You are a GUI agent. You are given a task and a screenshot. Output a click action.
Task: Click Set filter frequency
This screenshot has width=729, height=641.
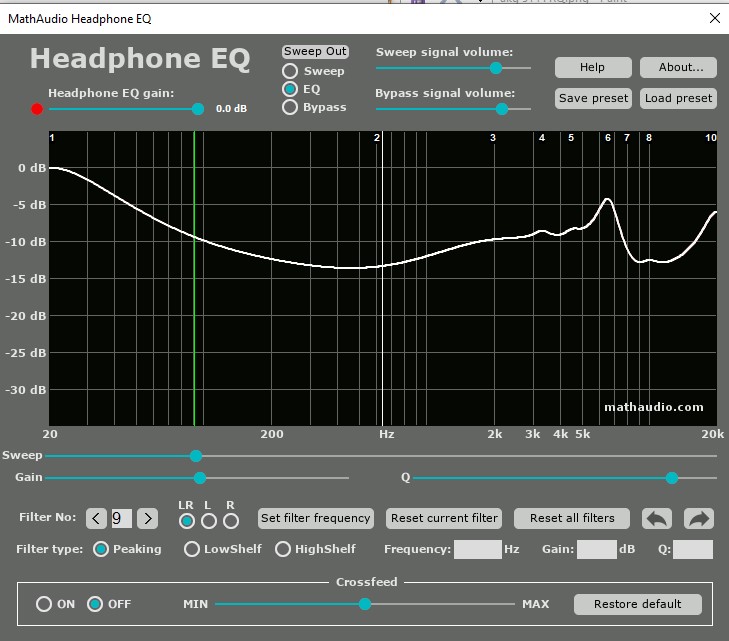coord(316,518)
